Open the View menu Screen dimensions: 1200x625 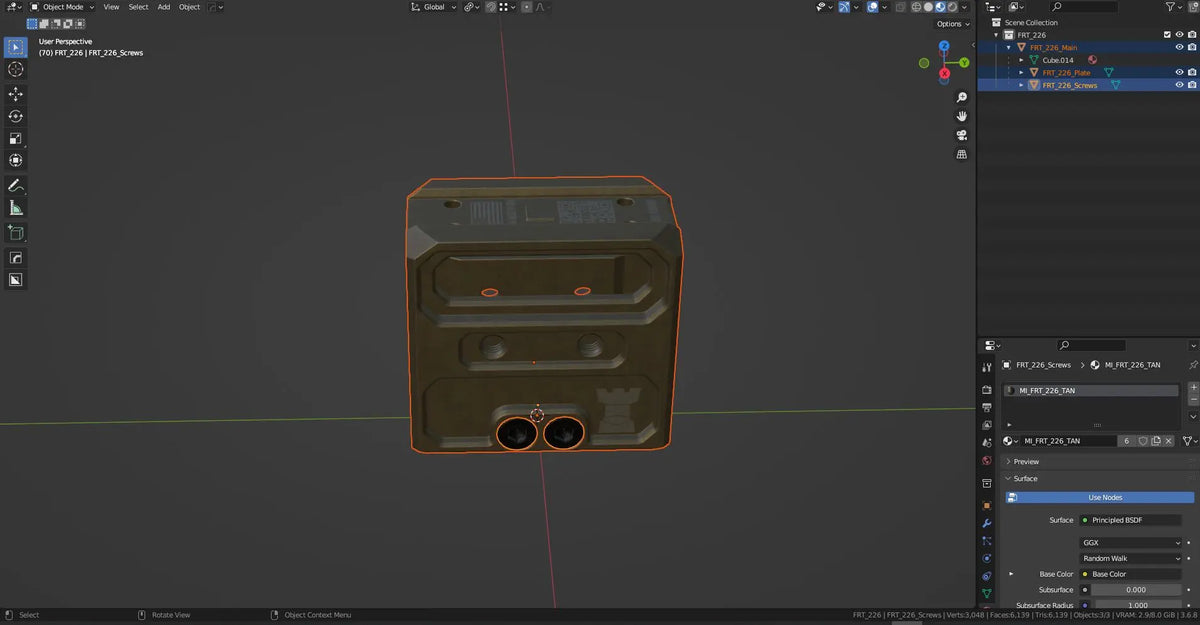pyautogui.click(x=111, y=7)
